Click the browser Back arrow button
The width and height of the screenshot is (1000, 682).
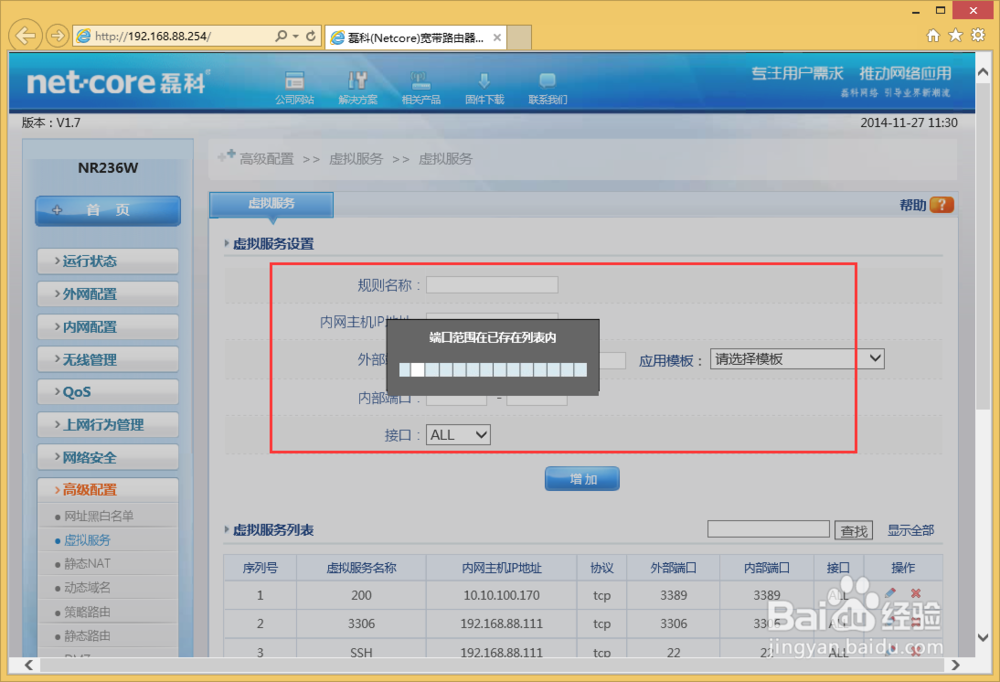(26, 36)
